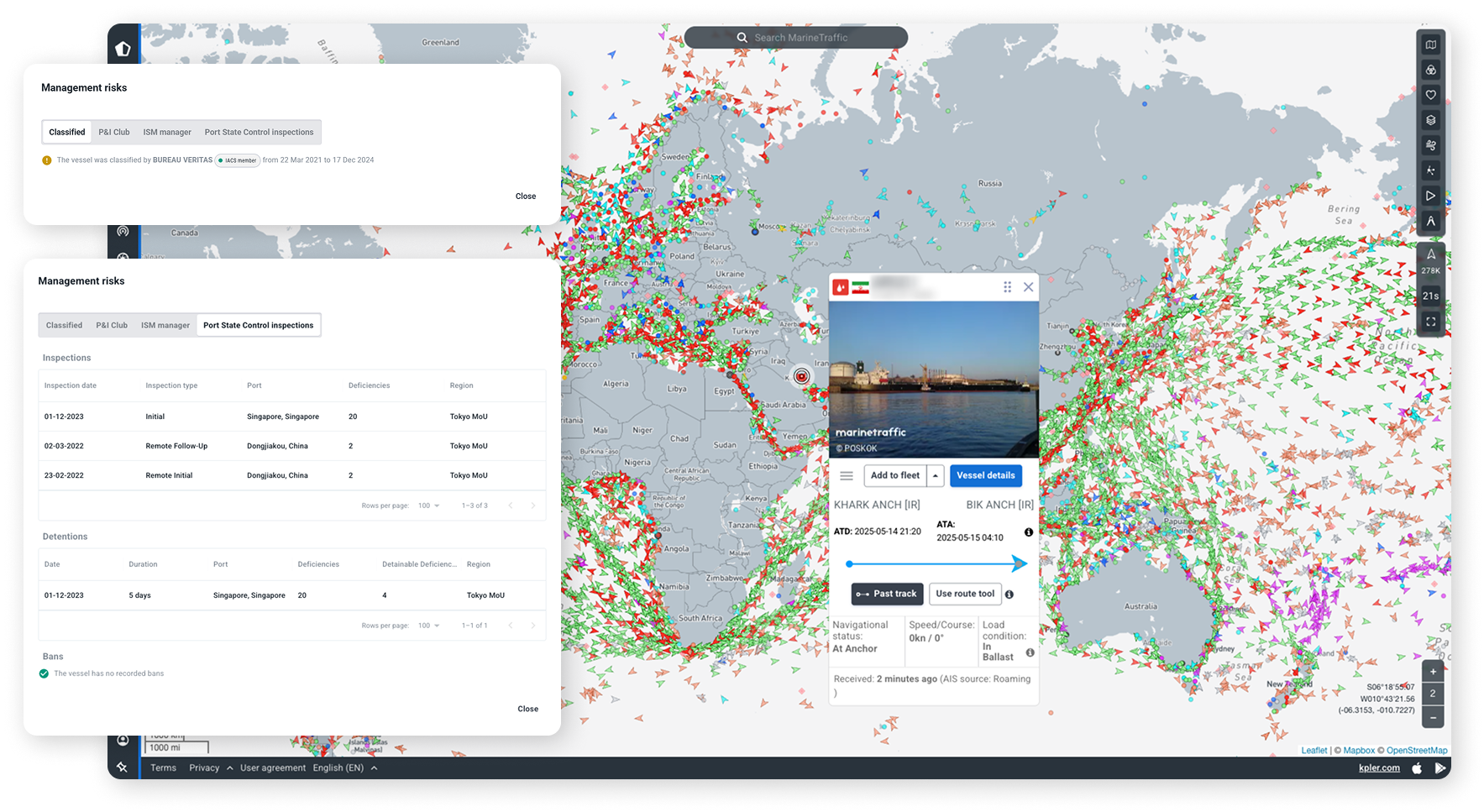The height and width of the screenshot is (812, 1484).
Task: Open the vessel filters overlapping-circles icon
Action: click(1431, 70)
